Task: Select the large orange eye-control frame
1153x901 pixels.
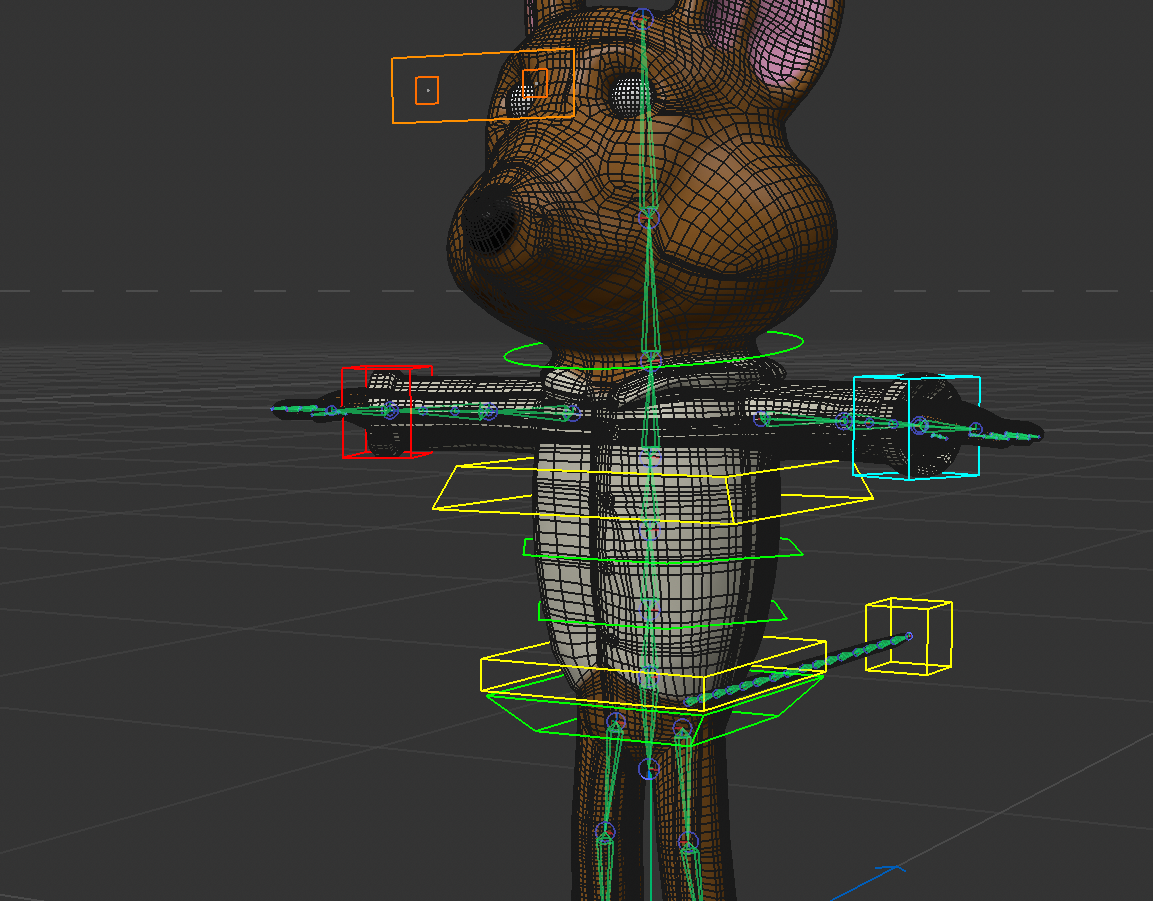Action: pyautogui.click(x=483, y=86)
